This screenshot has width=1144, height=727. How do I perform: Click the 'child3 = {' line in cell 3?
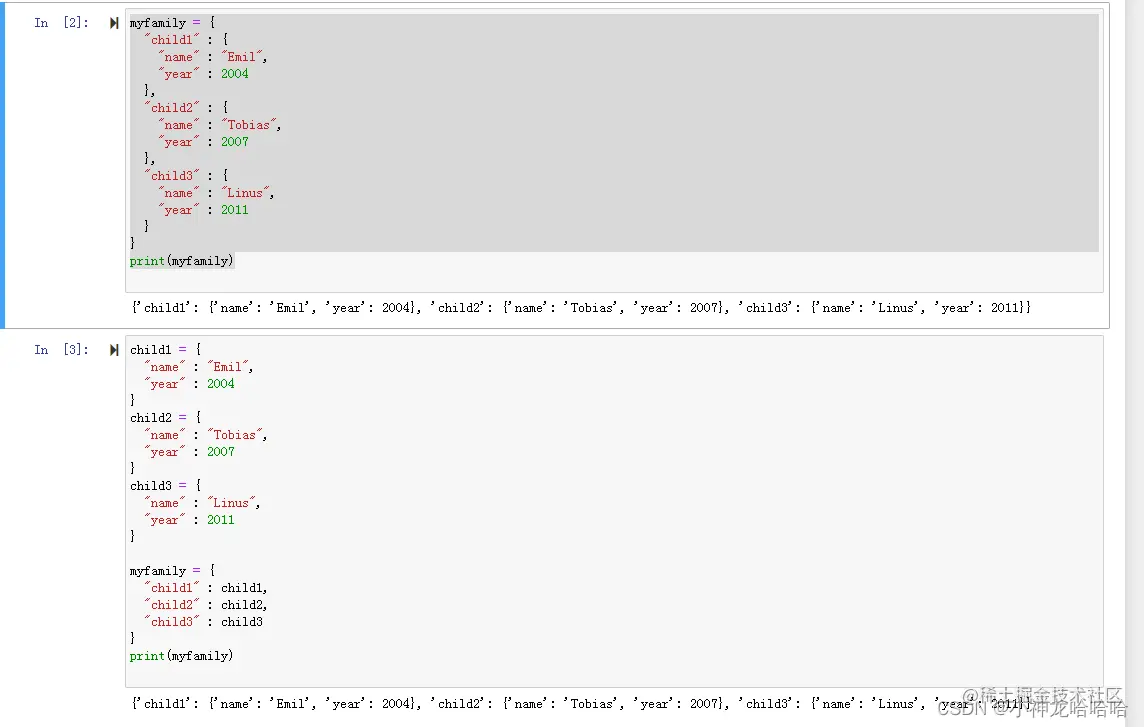[166, 486]
